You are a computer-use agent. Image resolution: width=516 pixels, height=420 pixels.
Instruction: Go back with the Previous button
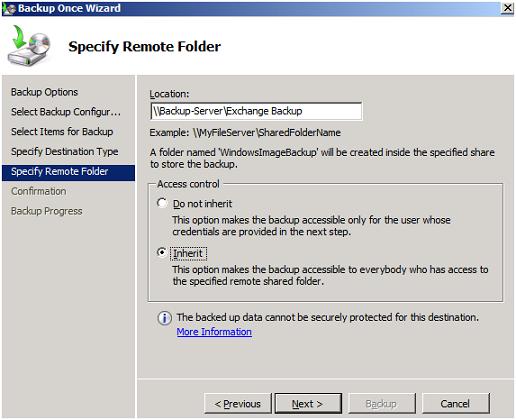(238, 404)
